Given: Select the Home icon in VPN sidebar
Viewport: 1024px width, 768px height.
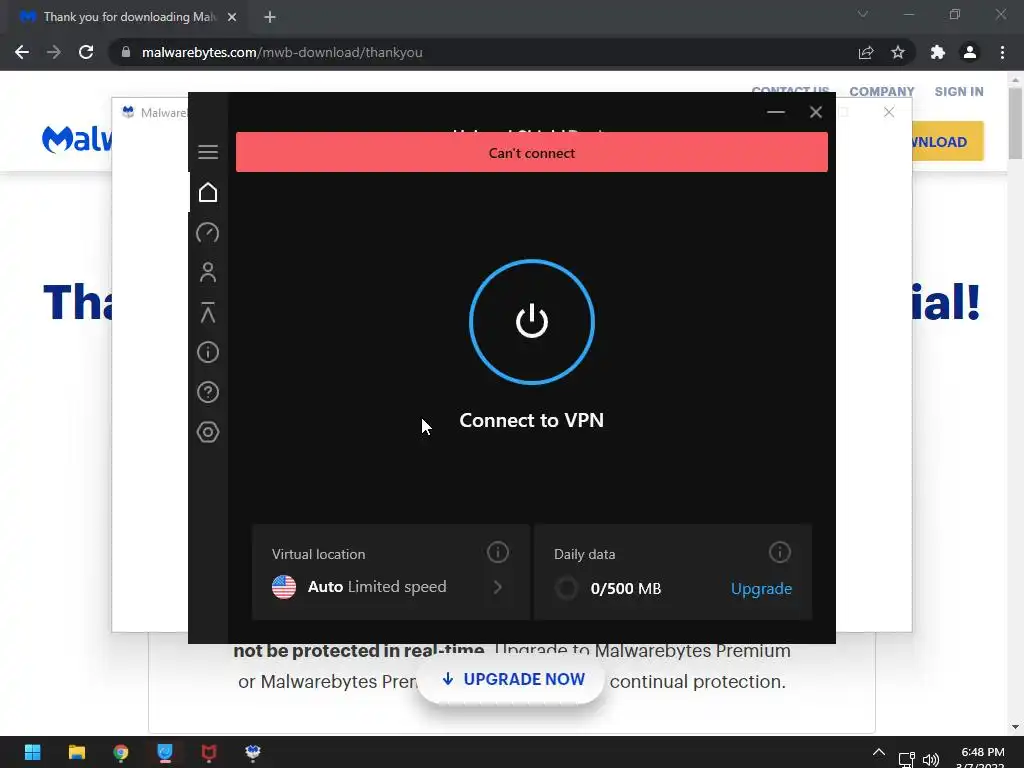Looking at the screenshot, I should (208, 192).
